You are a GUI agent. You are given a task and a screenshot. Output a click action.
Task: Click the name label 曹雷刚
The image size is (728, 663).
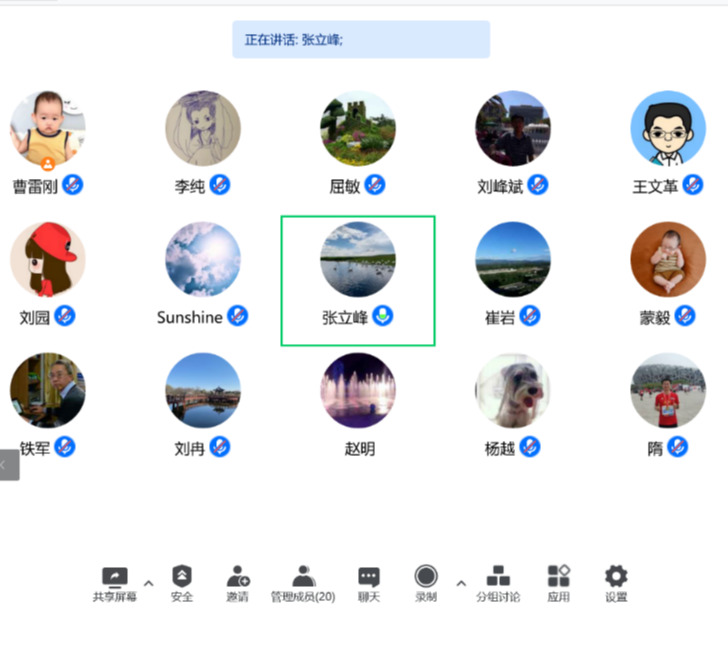pos(35,187)
